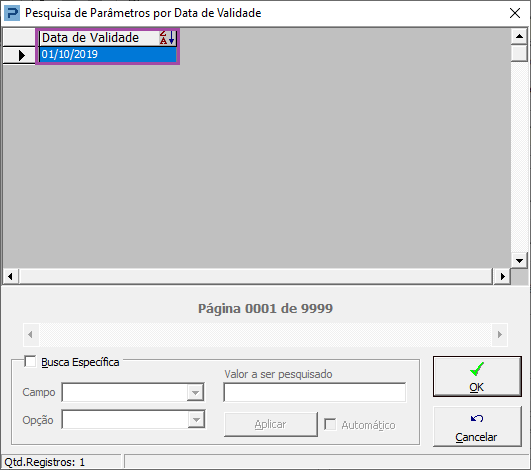Image resolution: width=532 pixels, height=471 pixels.
Task: Click the Cancelar button
Action: 477,427
